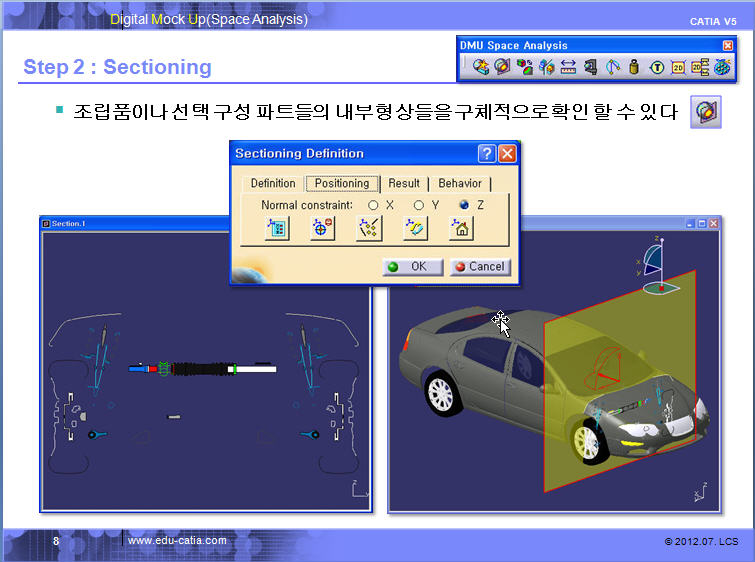This screenshot has height=562, width=755.
Task: Select the Z normal constraint radio button
Action: (464, 204)
